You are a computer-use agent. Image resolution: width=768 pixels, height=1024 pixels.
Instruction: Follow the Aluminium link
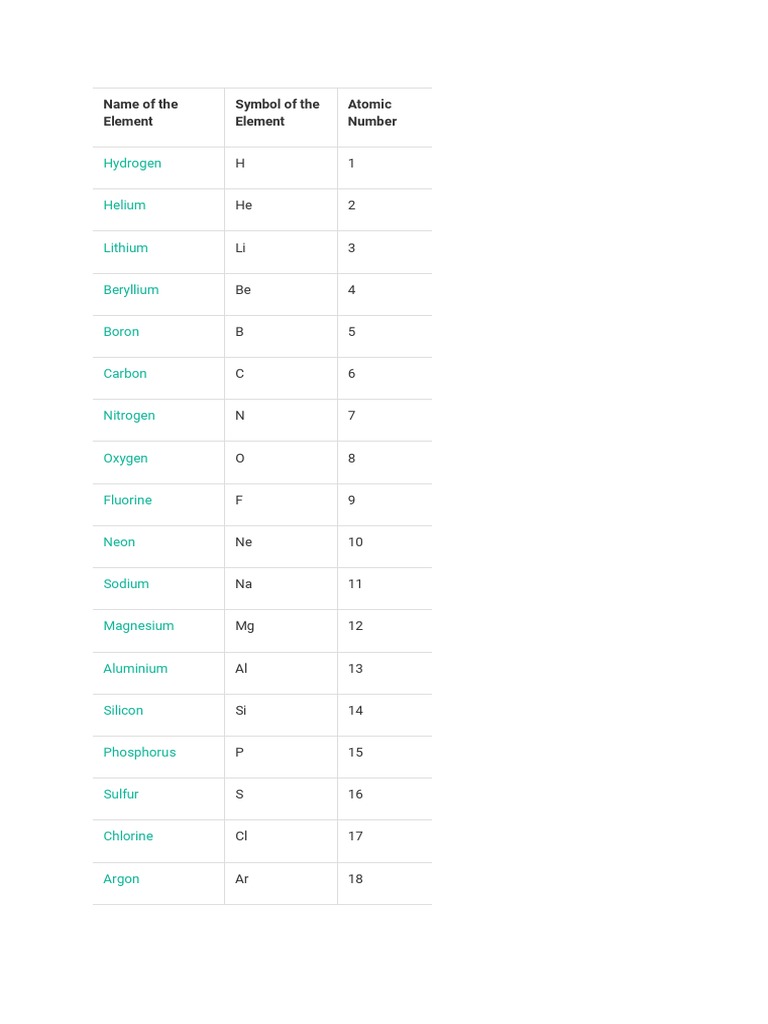(135, 669)
